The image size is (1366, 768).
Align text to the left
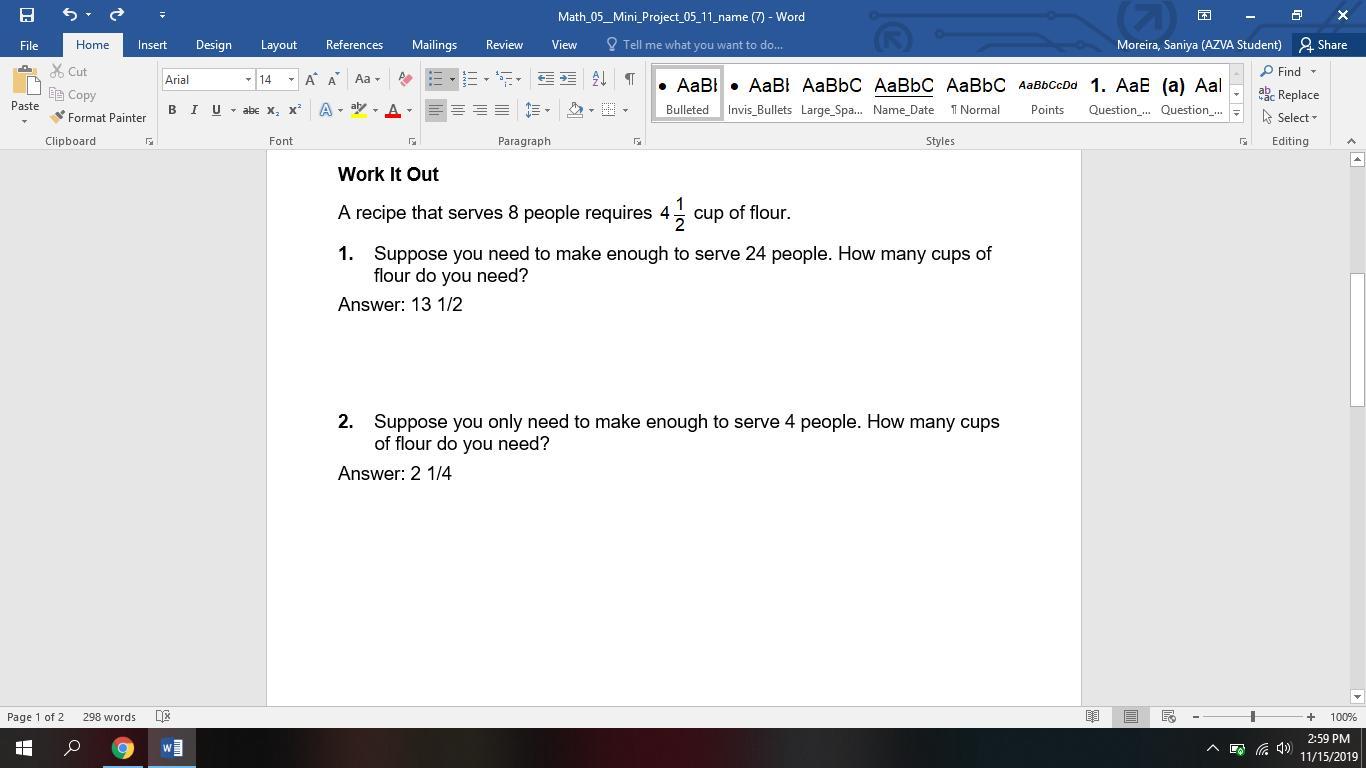(435, 110)
